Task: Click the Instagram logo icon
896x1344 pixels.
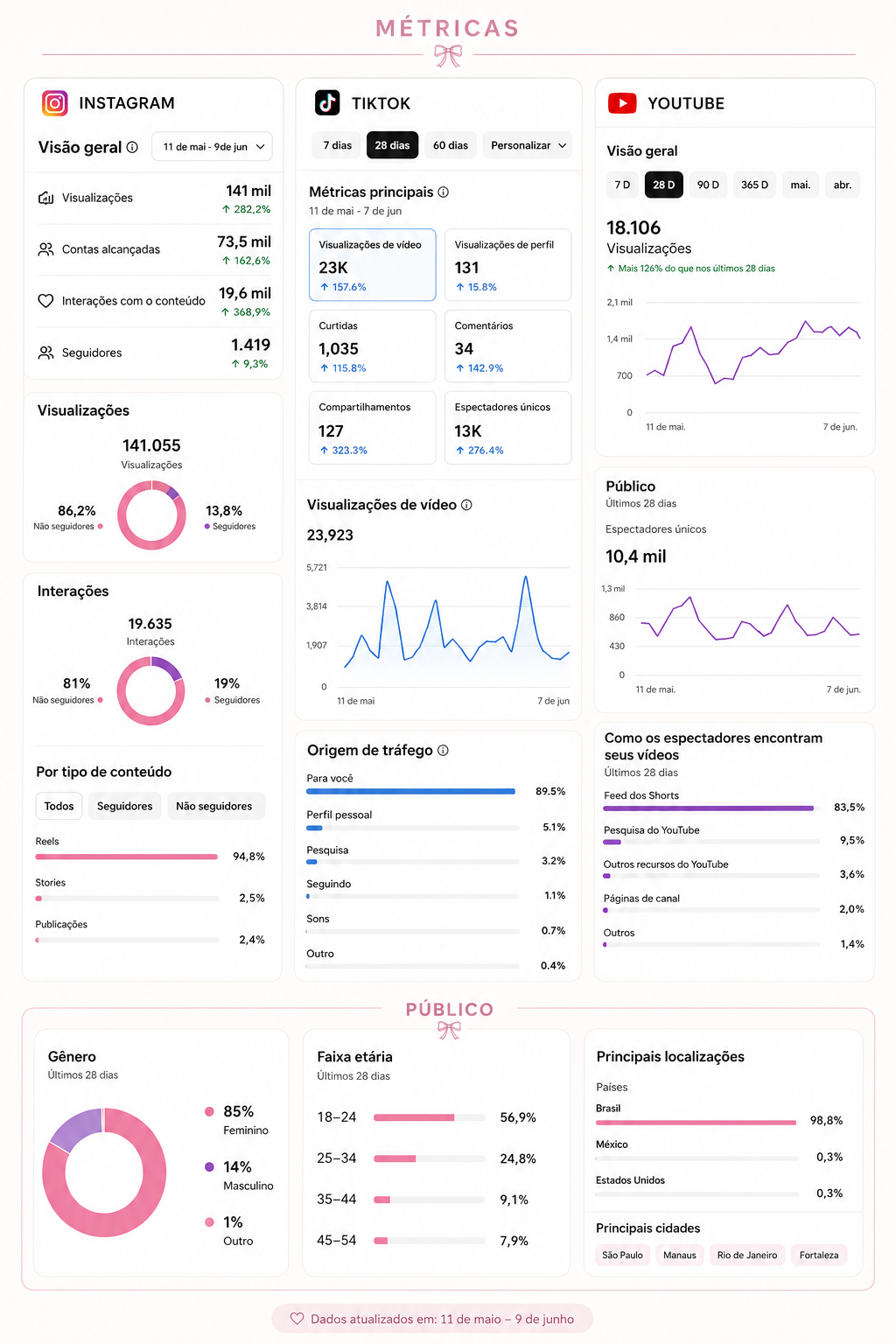Action: click(x=55, y=103)
